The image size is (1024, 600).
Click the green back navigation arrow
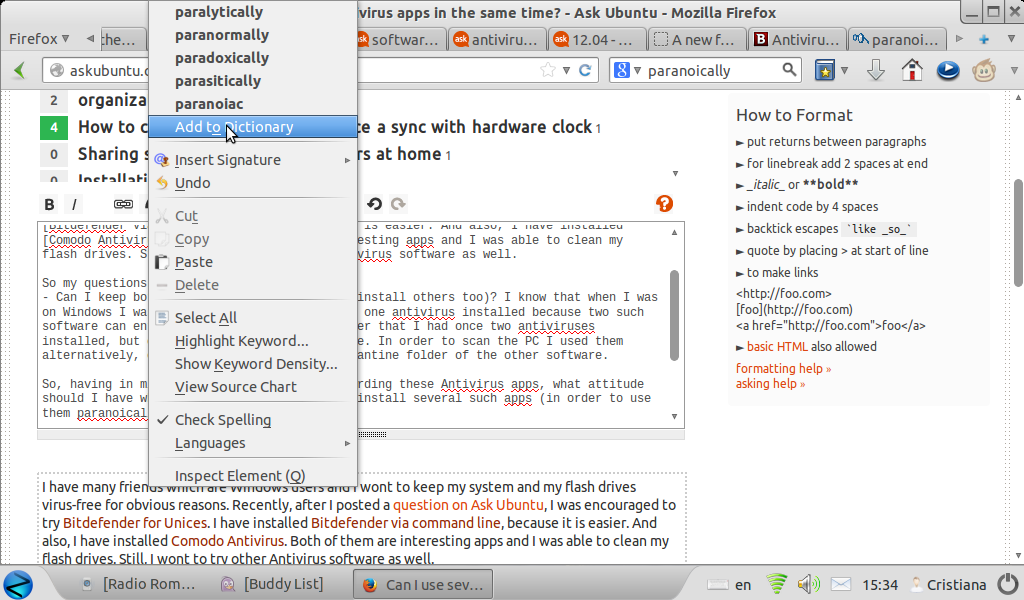coord(20,71)
